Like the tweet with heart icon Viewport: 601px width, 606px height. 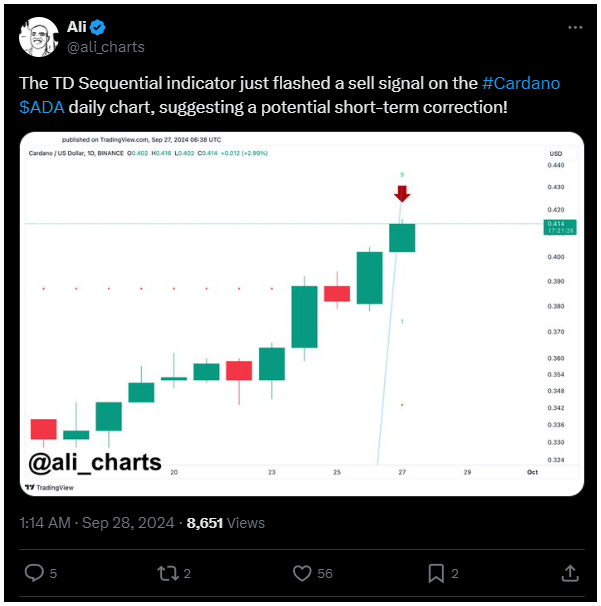(x=303, y=573)
